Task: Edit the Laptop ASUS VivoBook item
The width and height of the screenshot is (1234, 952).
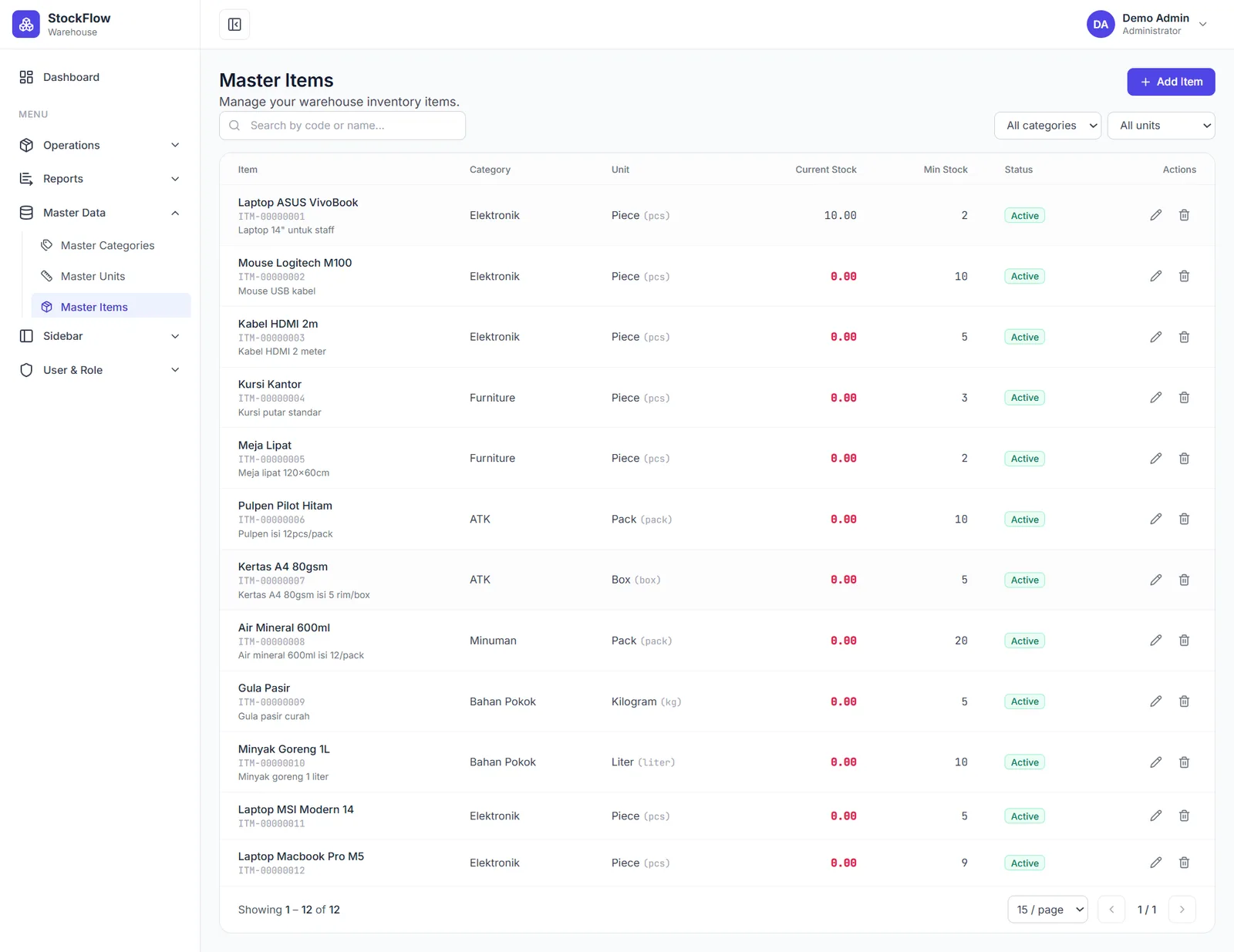Action: click(1155, 215)
